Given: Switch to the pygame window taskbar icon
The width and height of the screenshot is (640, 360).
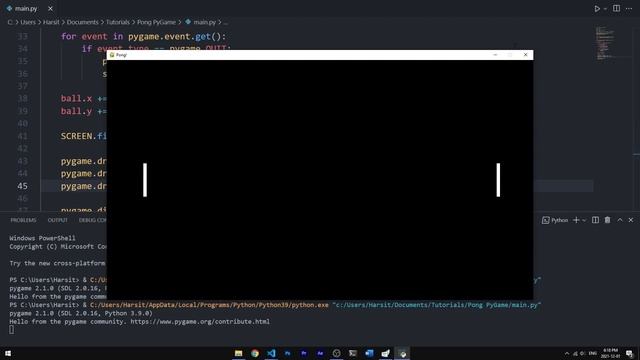Looking at the screenshot, I should click(402, 353).
